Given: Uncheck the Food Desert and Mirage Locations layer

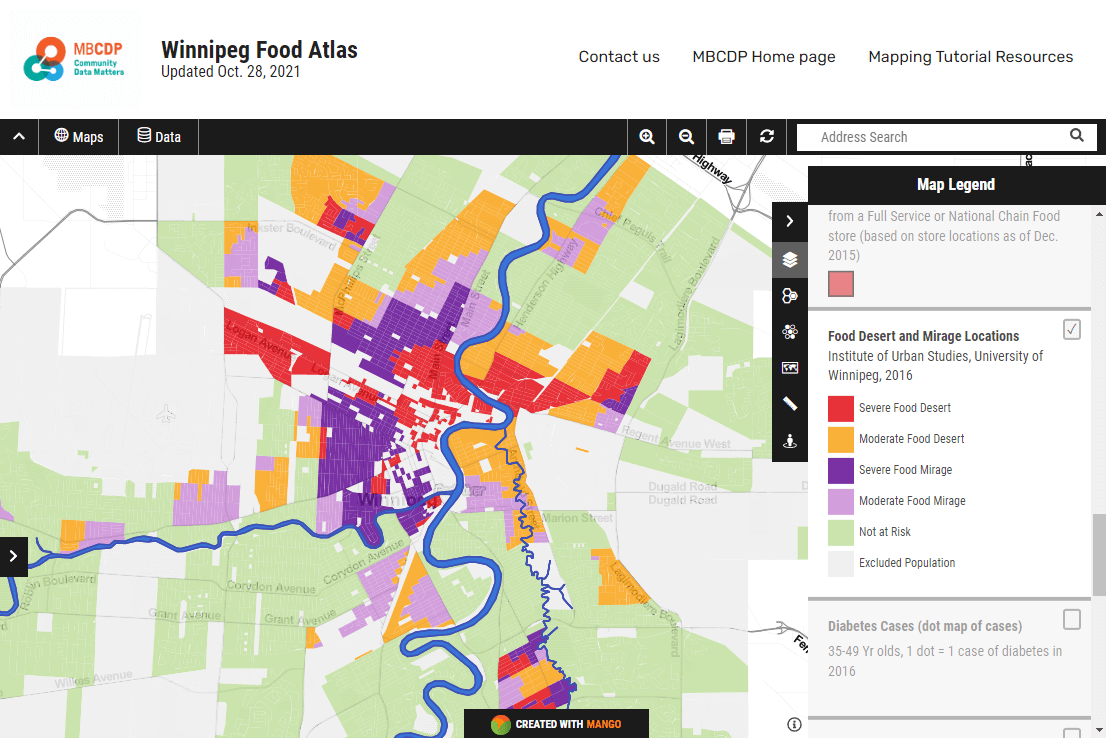Looking at the screenshot, I should click(x=1071, y=329).
